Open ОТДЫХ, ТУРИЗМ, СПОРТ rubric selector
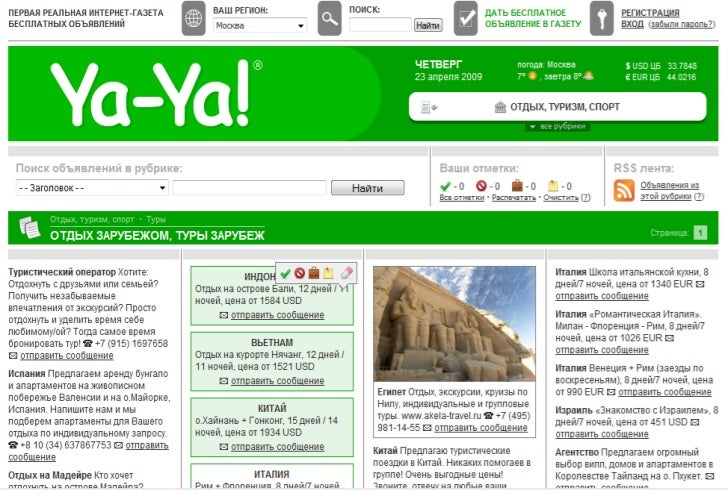728x504 pixels. [x=557, y=107]
